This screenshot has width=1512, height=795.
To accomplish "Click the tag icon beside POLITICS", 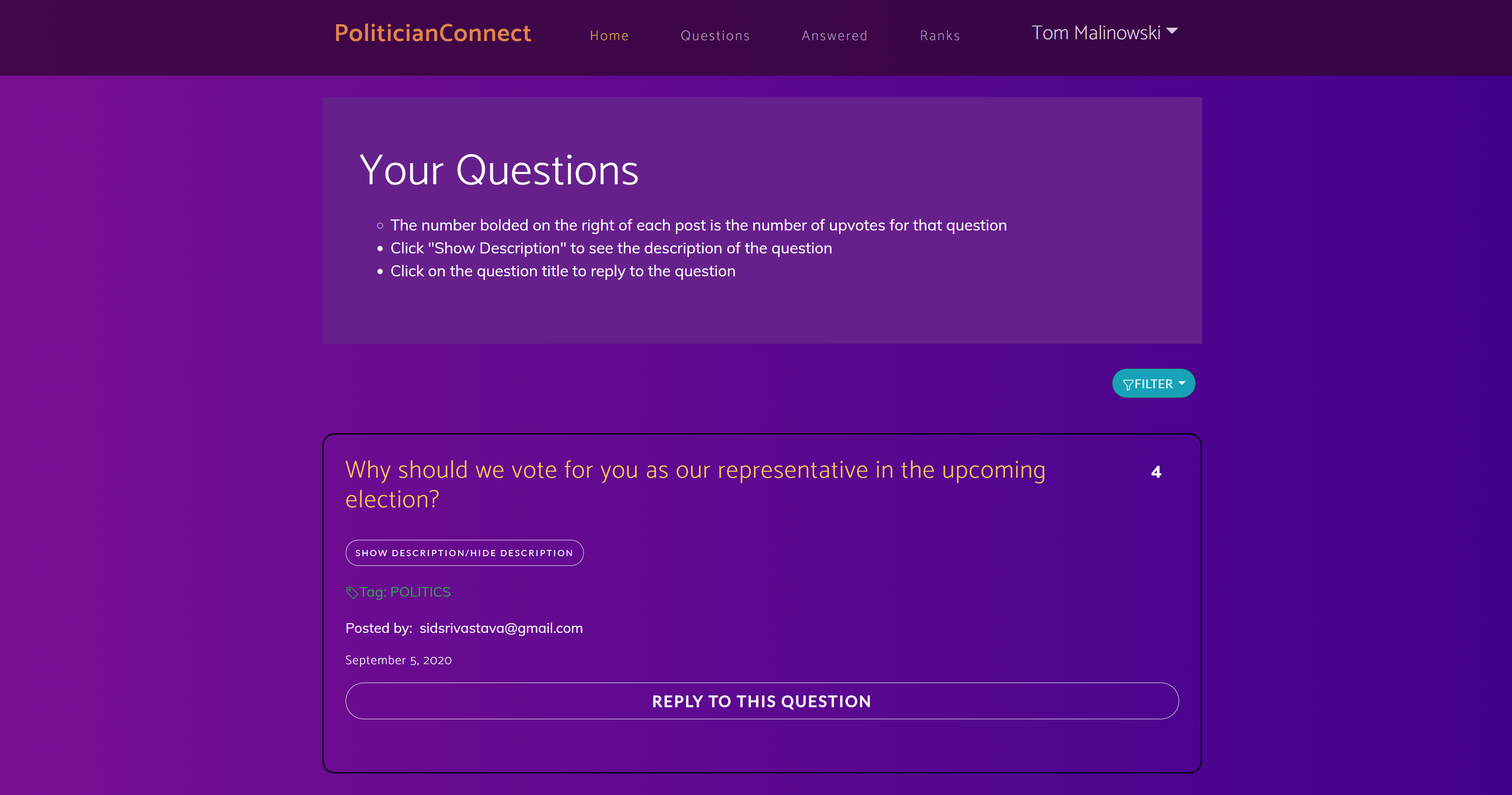I will tap(351, 593).
